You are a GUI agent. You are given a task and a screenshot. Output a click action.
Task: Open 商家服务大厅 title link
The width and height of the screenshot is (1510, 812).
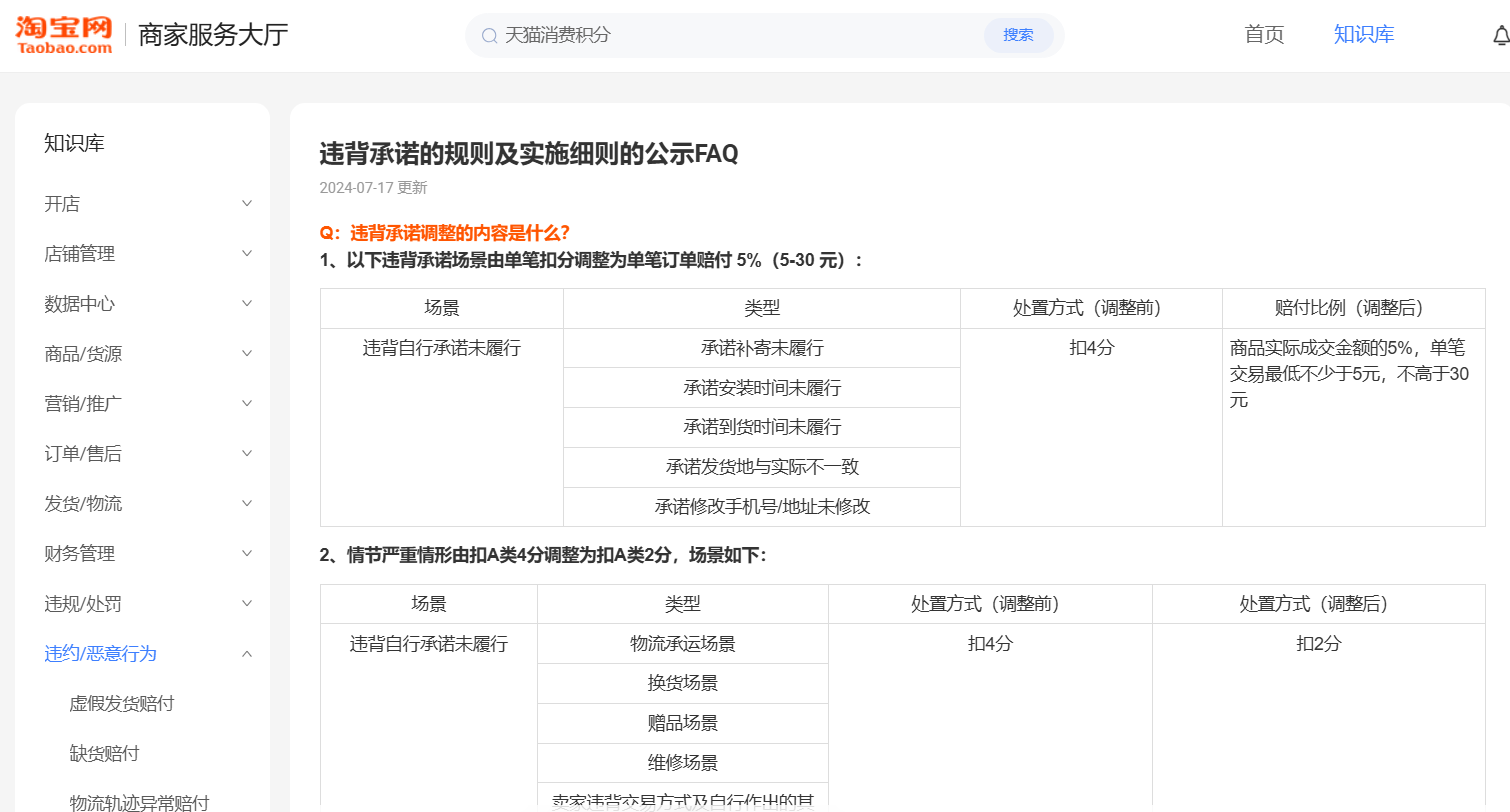click(213, 35)
